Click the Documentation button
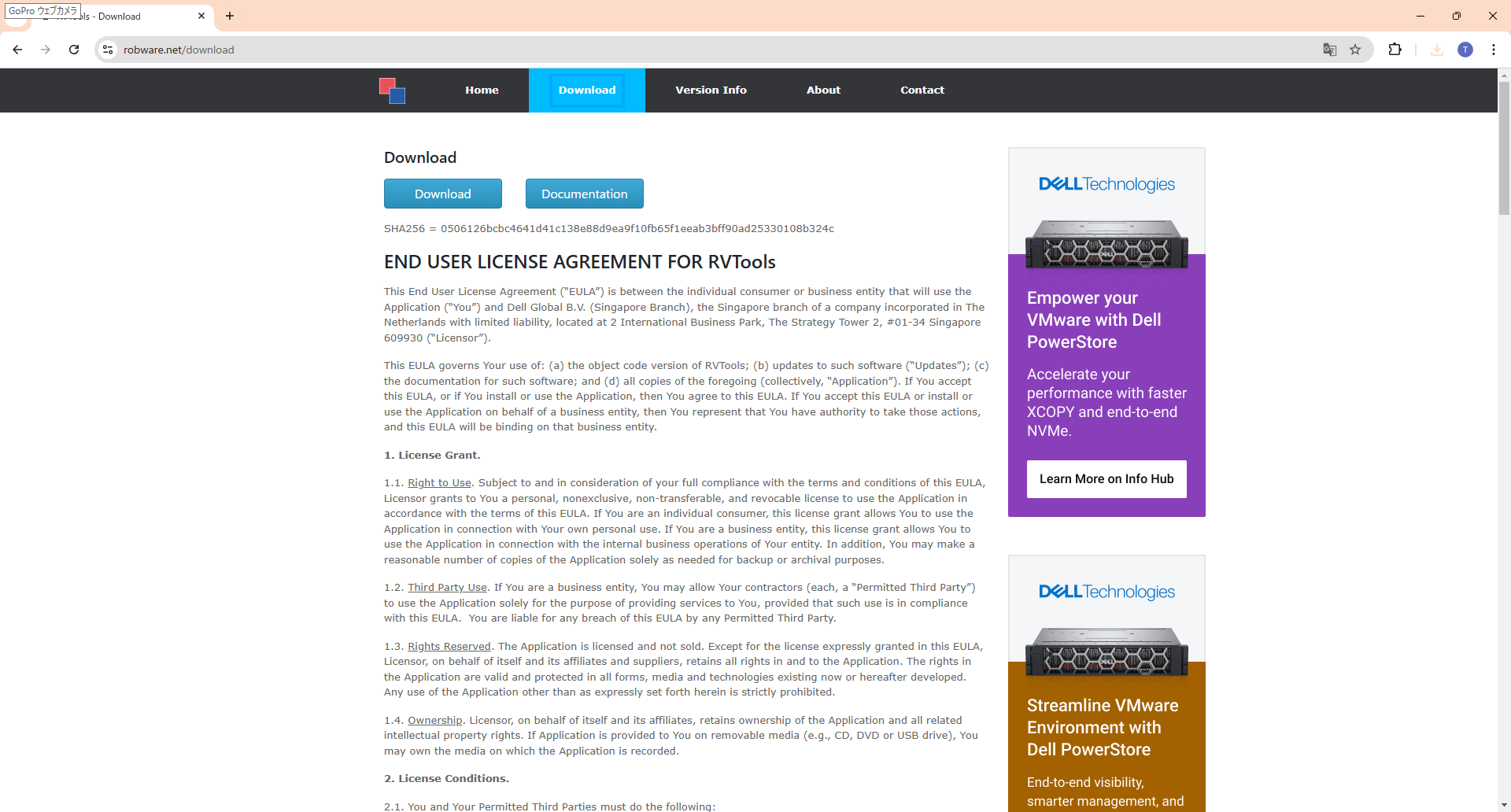The height and width of the screenshot is (812, 1511). click(x=585, y=194)
